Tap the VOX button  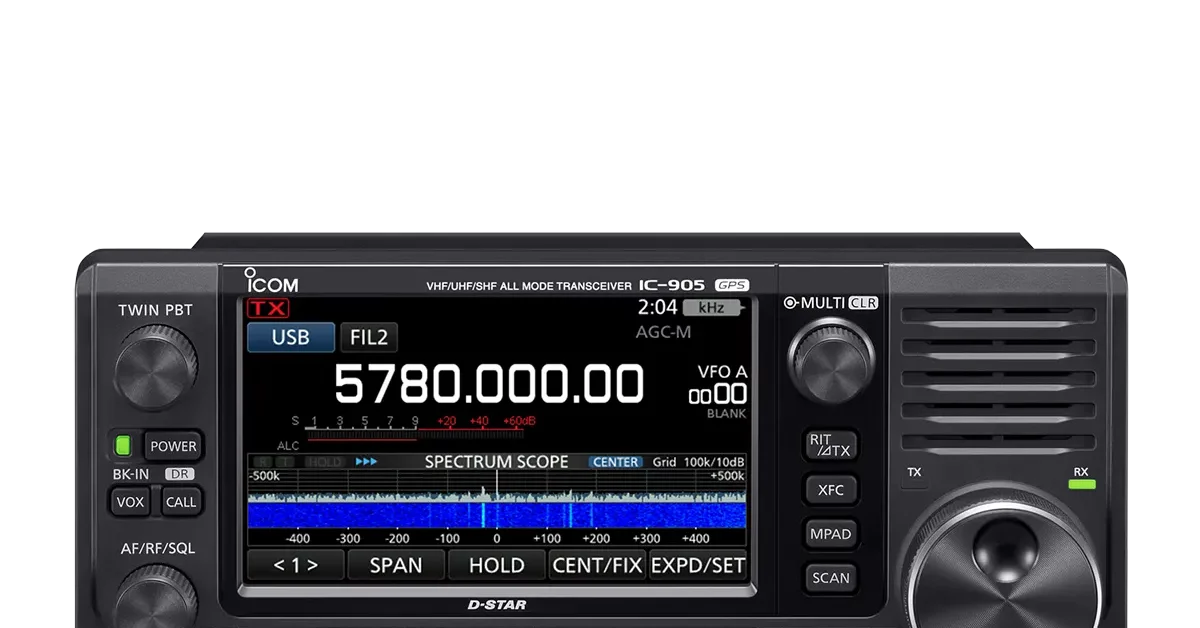(130, 502)
